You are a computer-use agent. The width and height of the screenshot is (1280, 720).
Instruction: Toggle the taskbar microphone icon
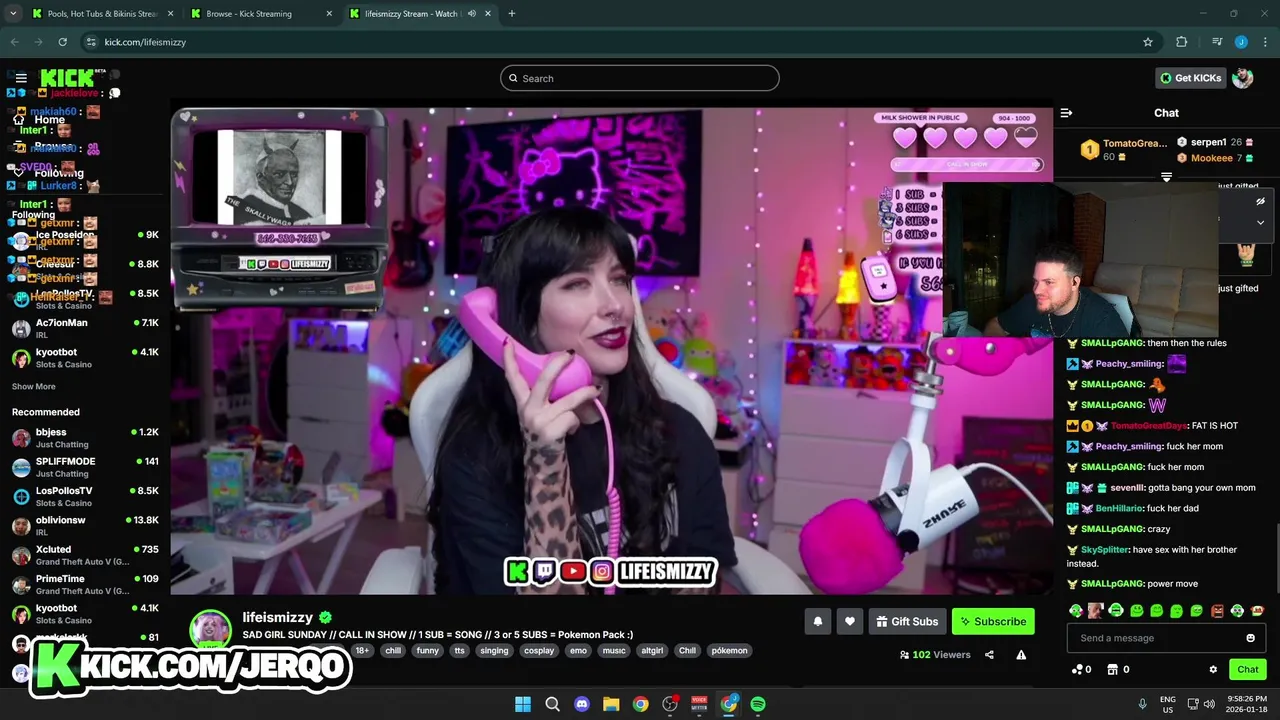pyautogui.click(x=1142, y=704)
